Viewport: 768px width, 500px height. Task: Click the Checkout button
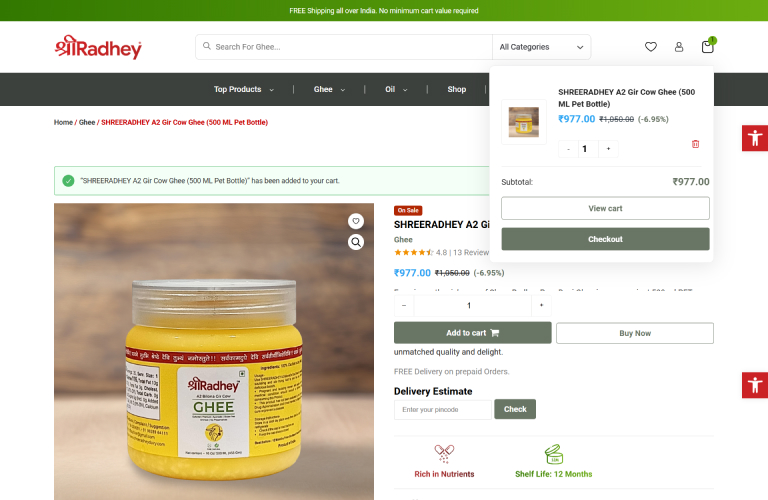pyautogui.click(x=605, y=239)
